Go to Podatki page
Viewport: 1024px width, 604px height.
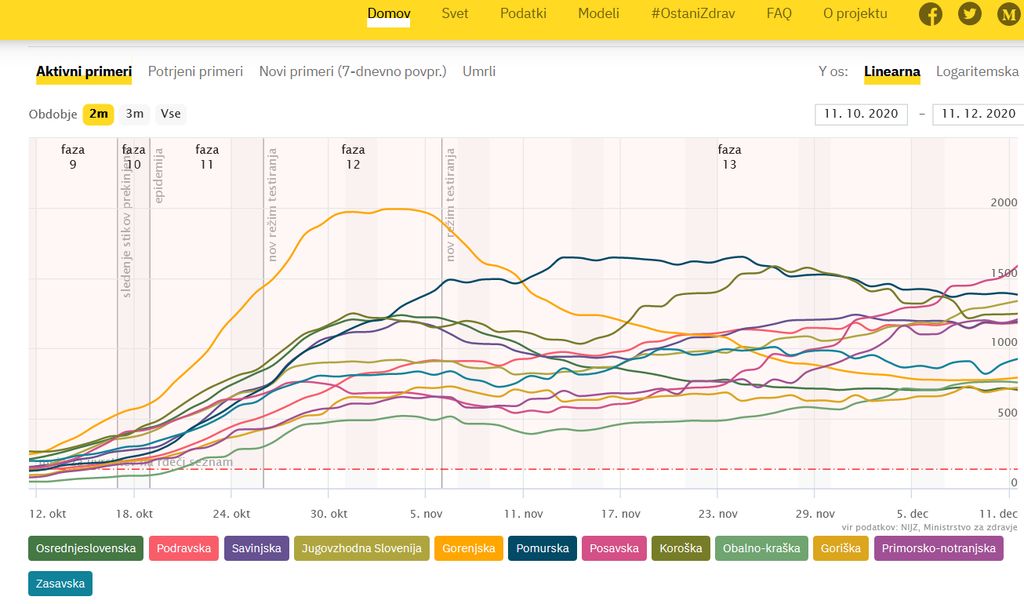click(x=523, y=14)
